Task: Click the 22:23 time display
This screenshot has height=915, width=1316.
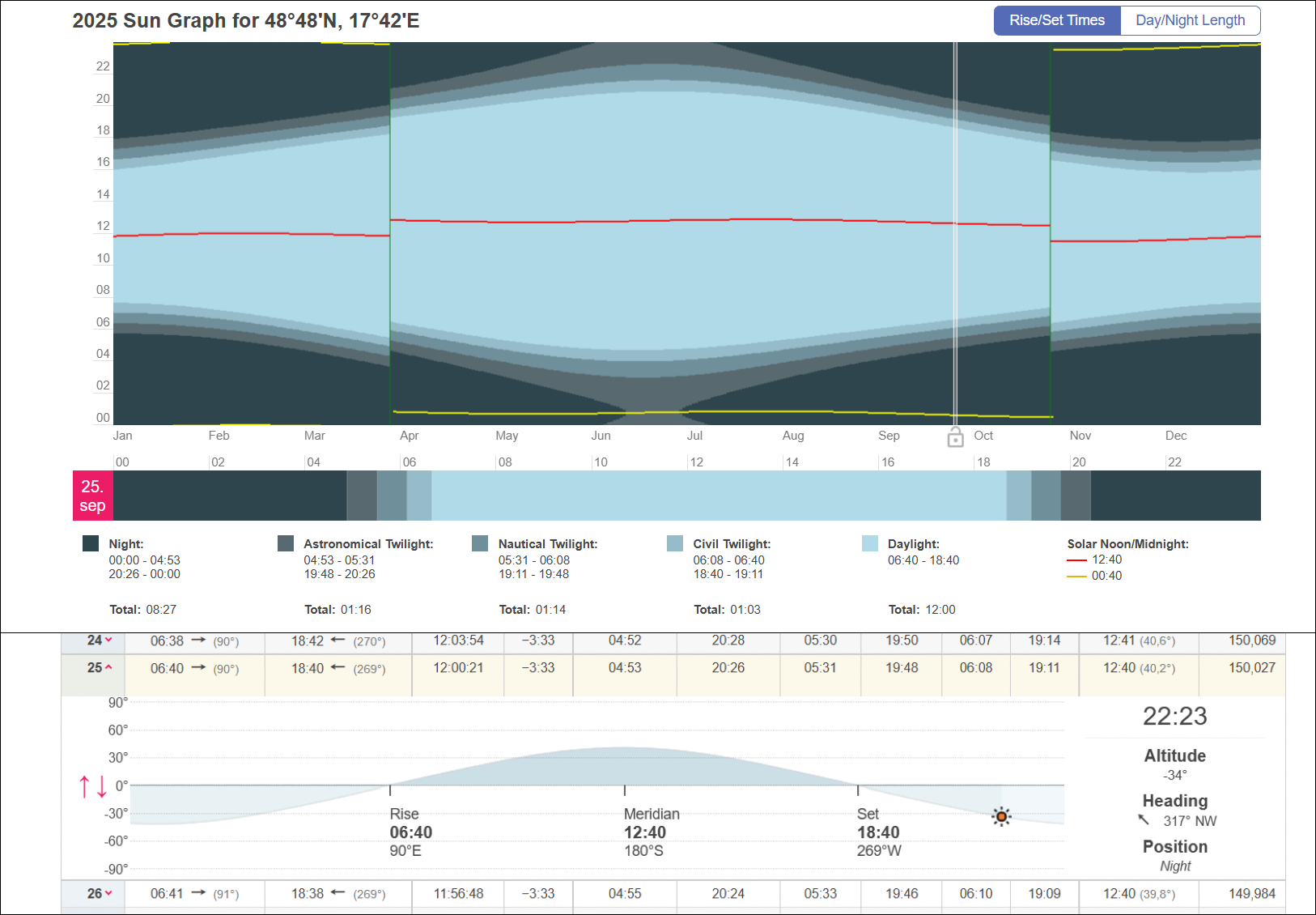Action: (1174, 717)
